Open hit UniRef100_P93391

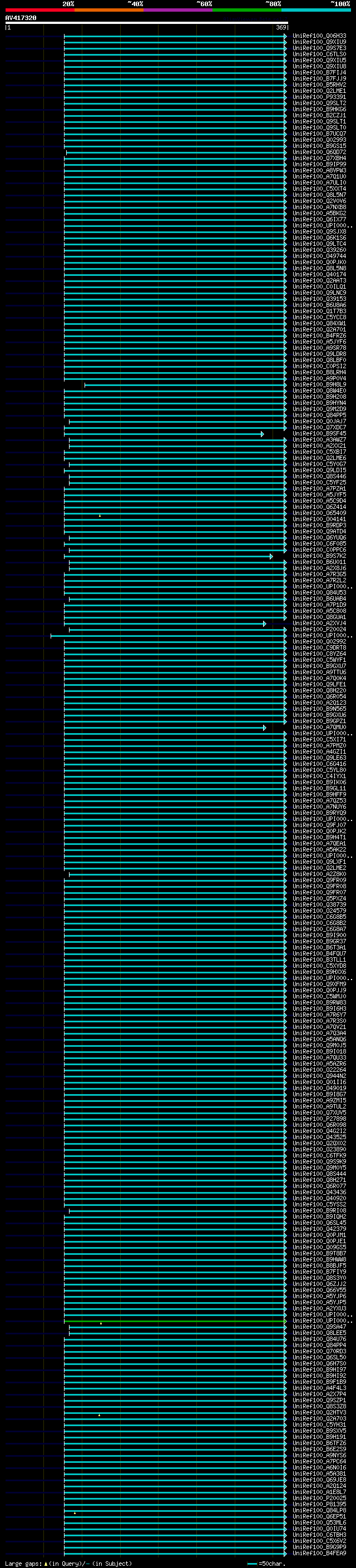click(319, 97)
